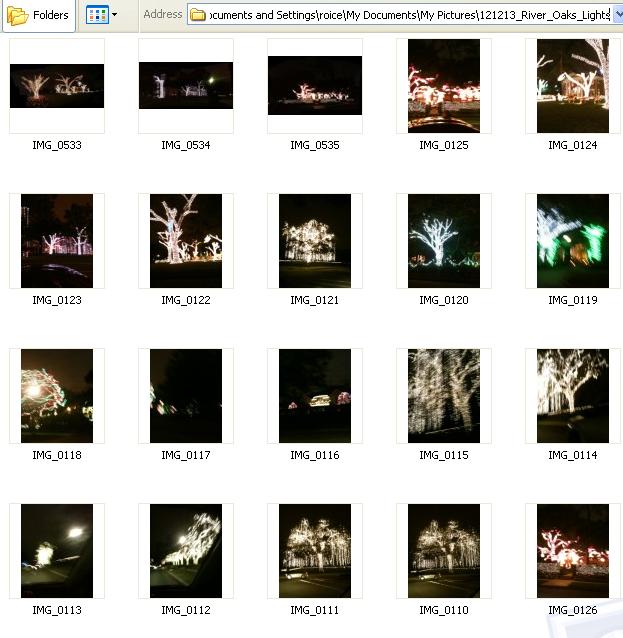Click the IMG_0112 file name

click(186, 610)
